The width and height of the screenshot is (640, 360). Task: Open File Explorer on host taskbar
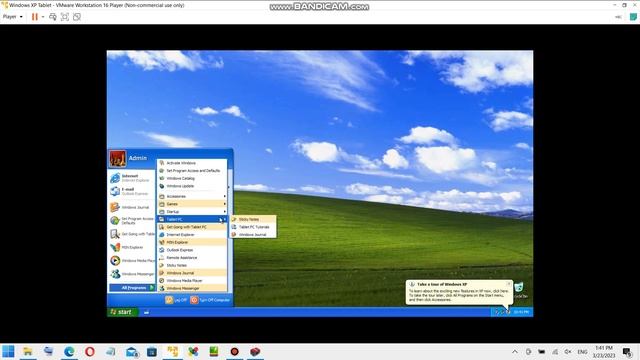coord(28,351)
